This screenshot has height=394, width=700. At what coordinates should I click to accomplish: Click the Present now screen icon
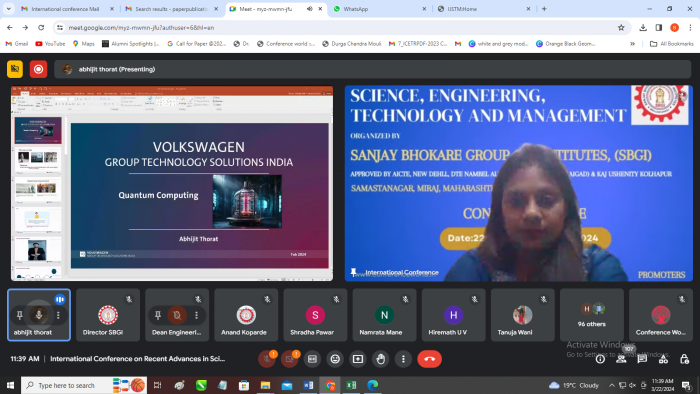[x=358, y=359]
